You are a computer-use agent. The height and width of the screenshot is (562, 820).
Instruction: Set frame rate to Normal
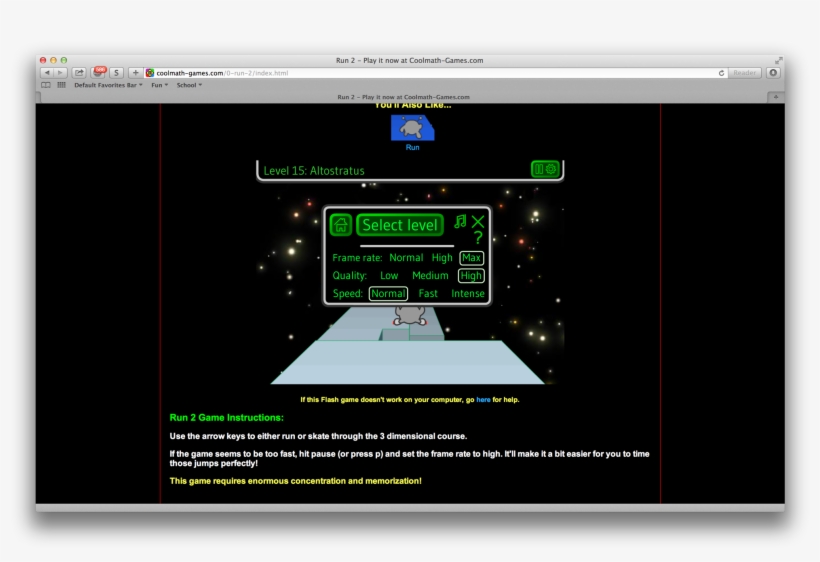coord(406,258)
